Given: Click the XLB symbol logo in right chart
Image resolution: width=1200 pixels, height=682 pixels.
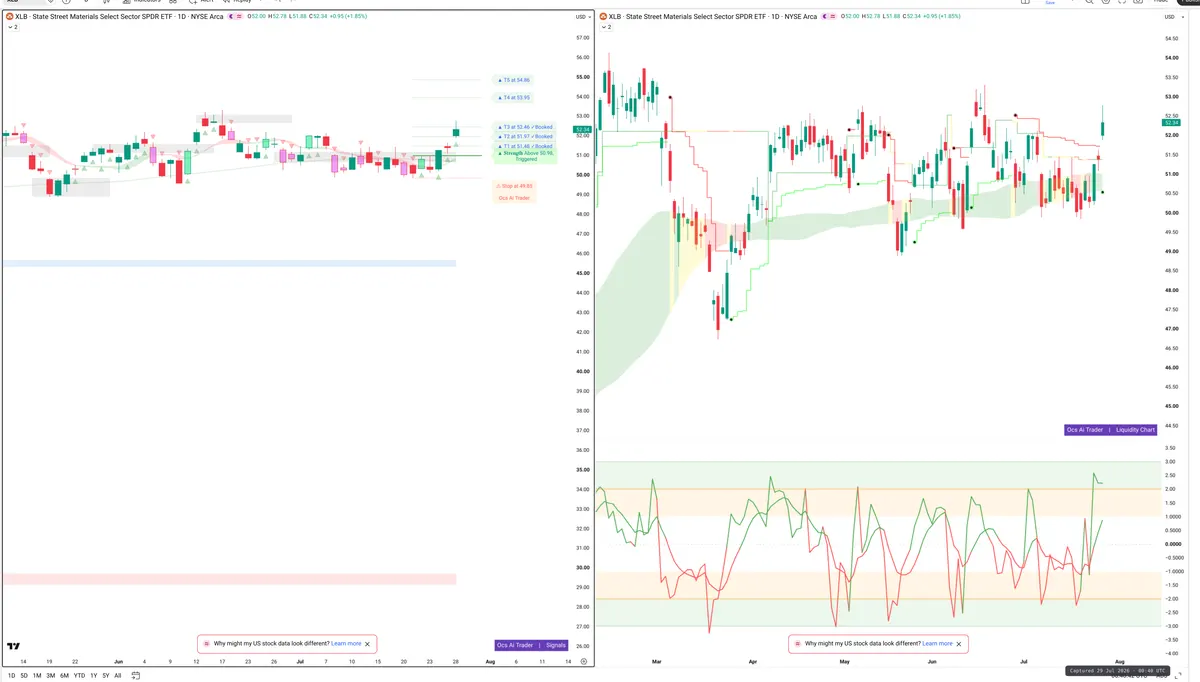Looking at the screenshot, I should coord(603,17).
